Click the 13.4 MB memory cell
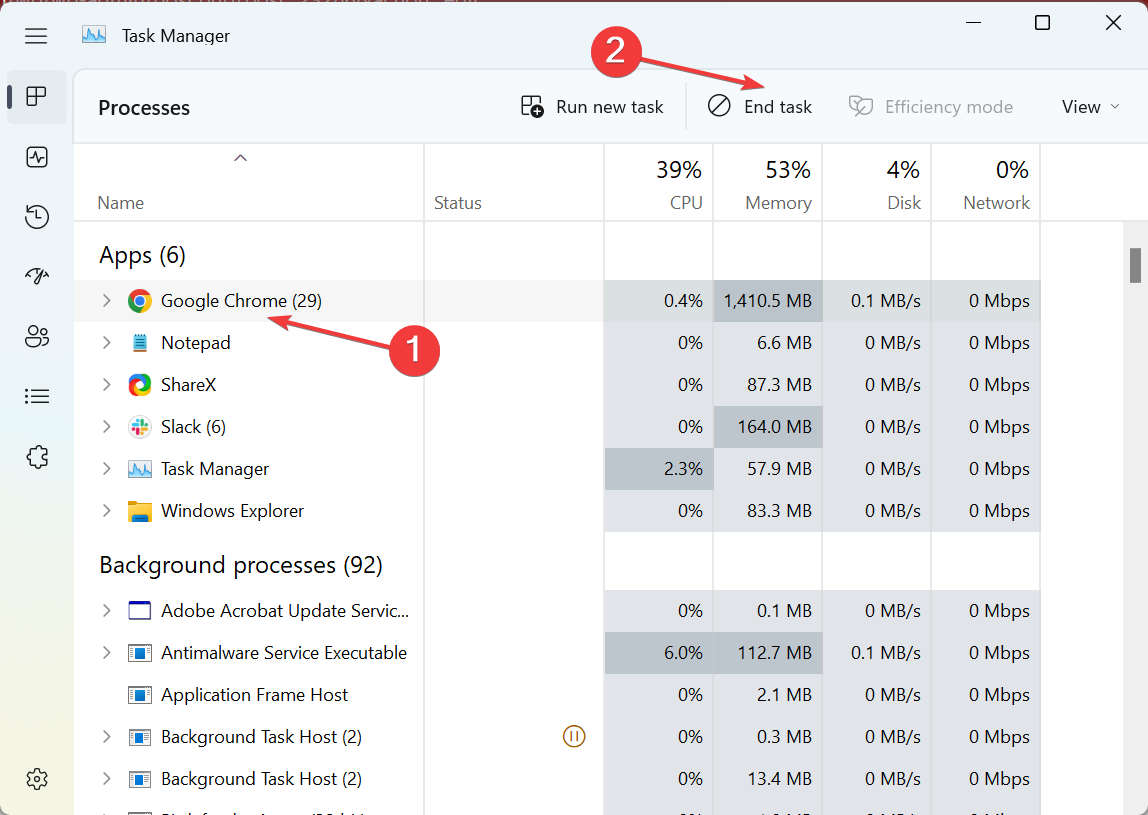Image resolution: width=1148 pixels, height=815 pixels. coord(768,779)
